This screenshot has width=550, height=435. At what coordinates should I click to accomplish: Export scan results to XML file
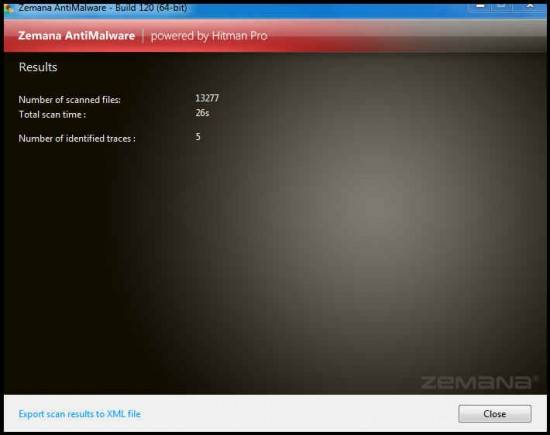80,414
